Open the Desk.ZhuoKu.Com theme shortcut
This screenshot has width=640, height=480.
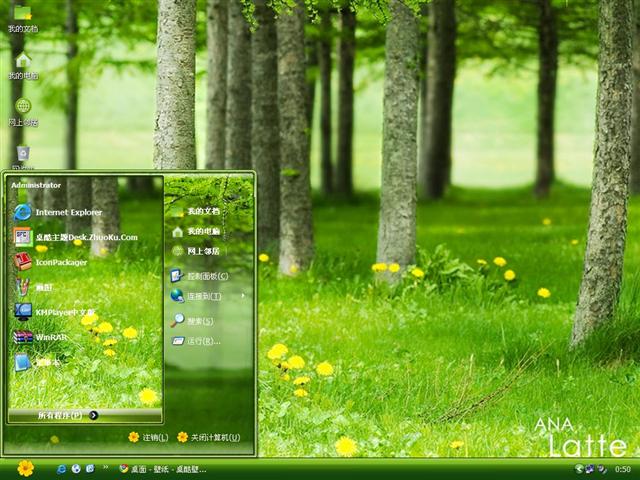click(x=85, y=237)
